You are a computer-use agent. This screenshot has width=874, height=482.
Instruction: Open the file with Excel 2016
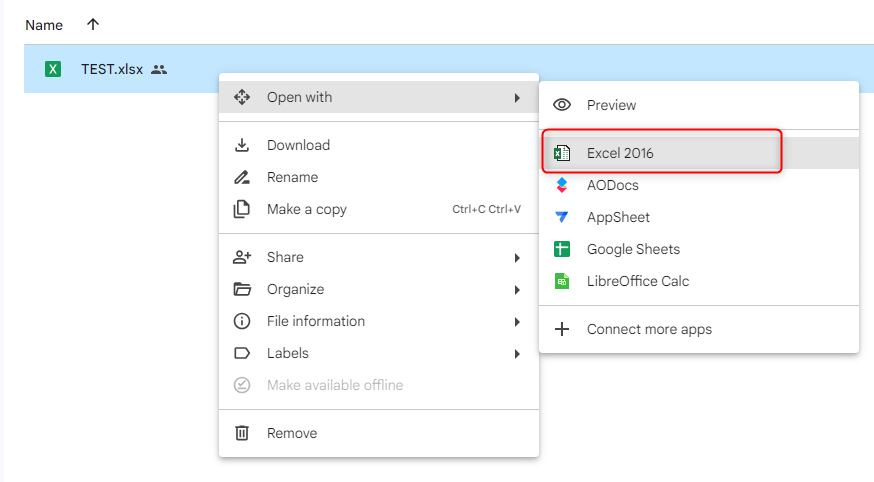coord(699,153)
